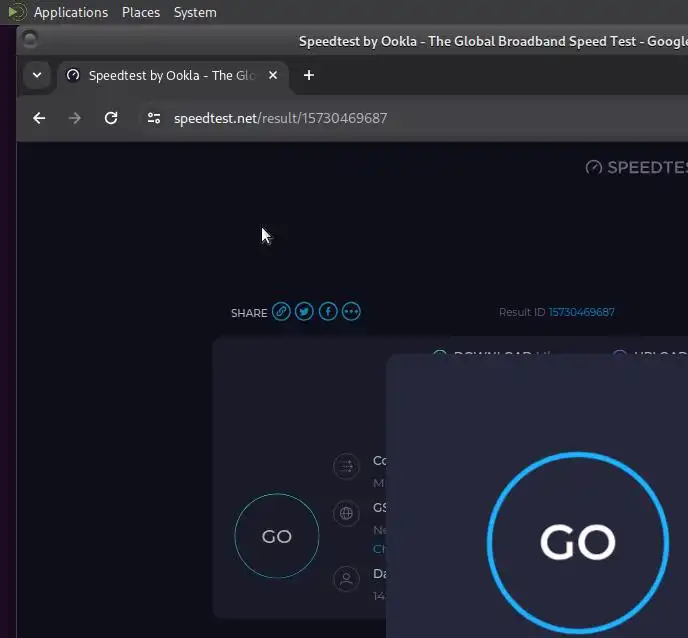The width and height of the screenshot is (688, 638).
Task: Share result on Facebook
Action: 328,312
